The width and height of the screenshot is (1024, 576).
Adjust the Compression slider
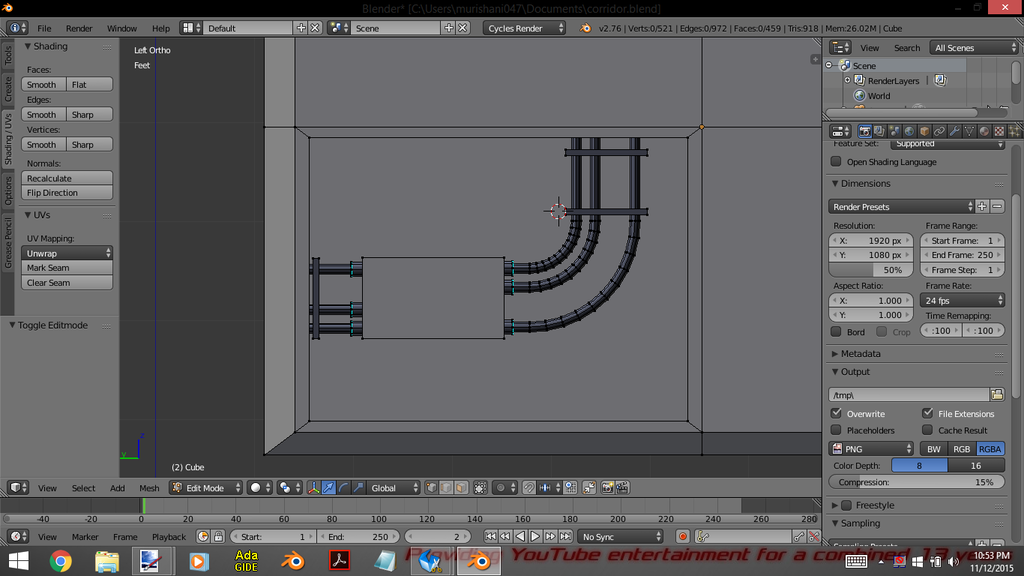[917, 482]
